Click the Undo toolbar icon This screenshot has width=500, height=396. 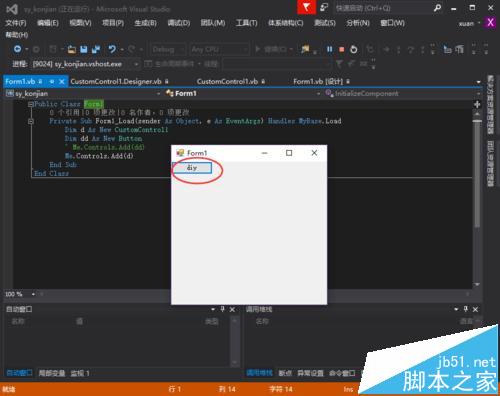point(112,49)
